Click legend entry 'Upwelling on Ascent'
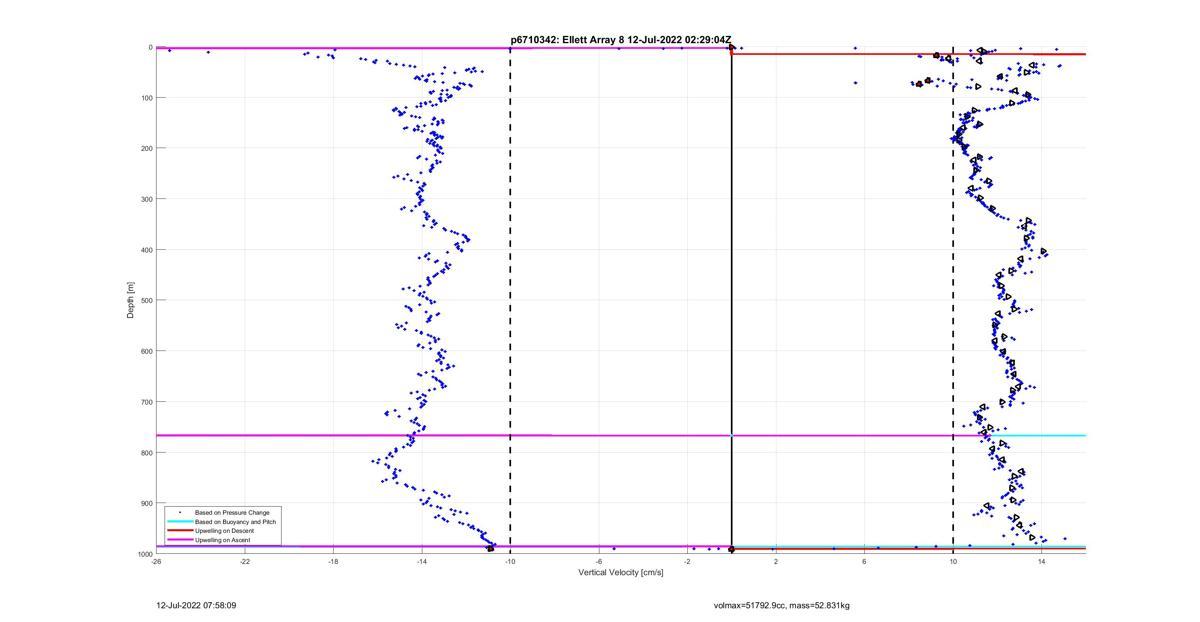 [x=222, y=539]
